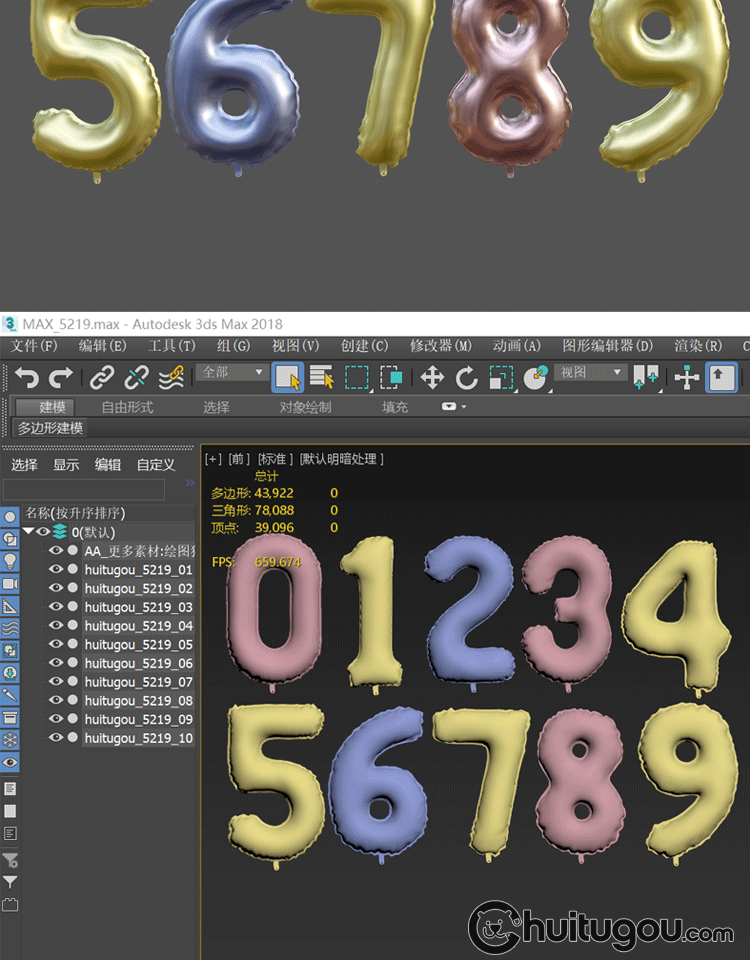This screenshot has width=750, height=960.
Task: Click the 多边形建模 panel button
Action: pyautogui.click(x=50, y=428)
